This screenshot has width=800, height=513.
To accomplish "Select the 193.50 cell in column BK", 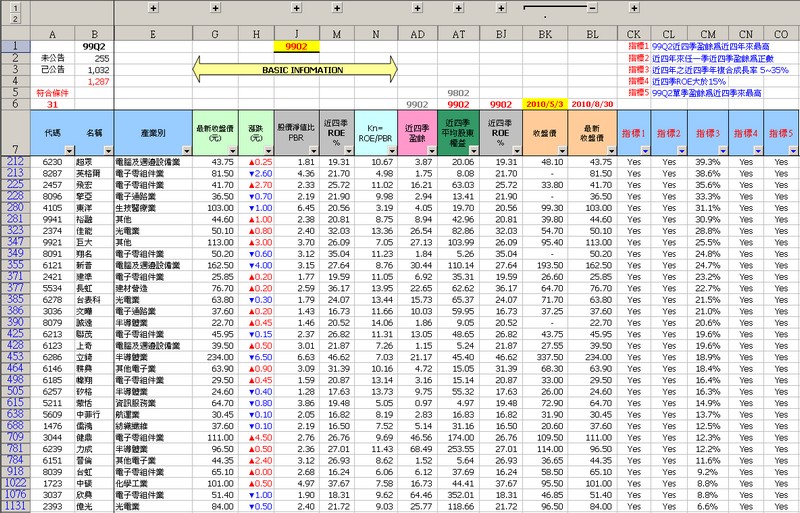I will (545, 265).
